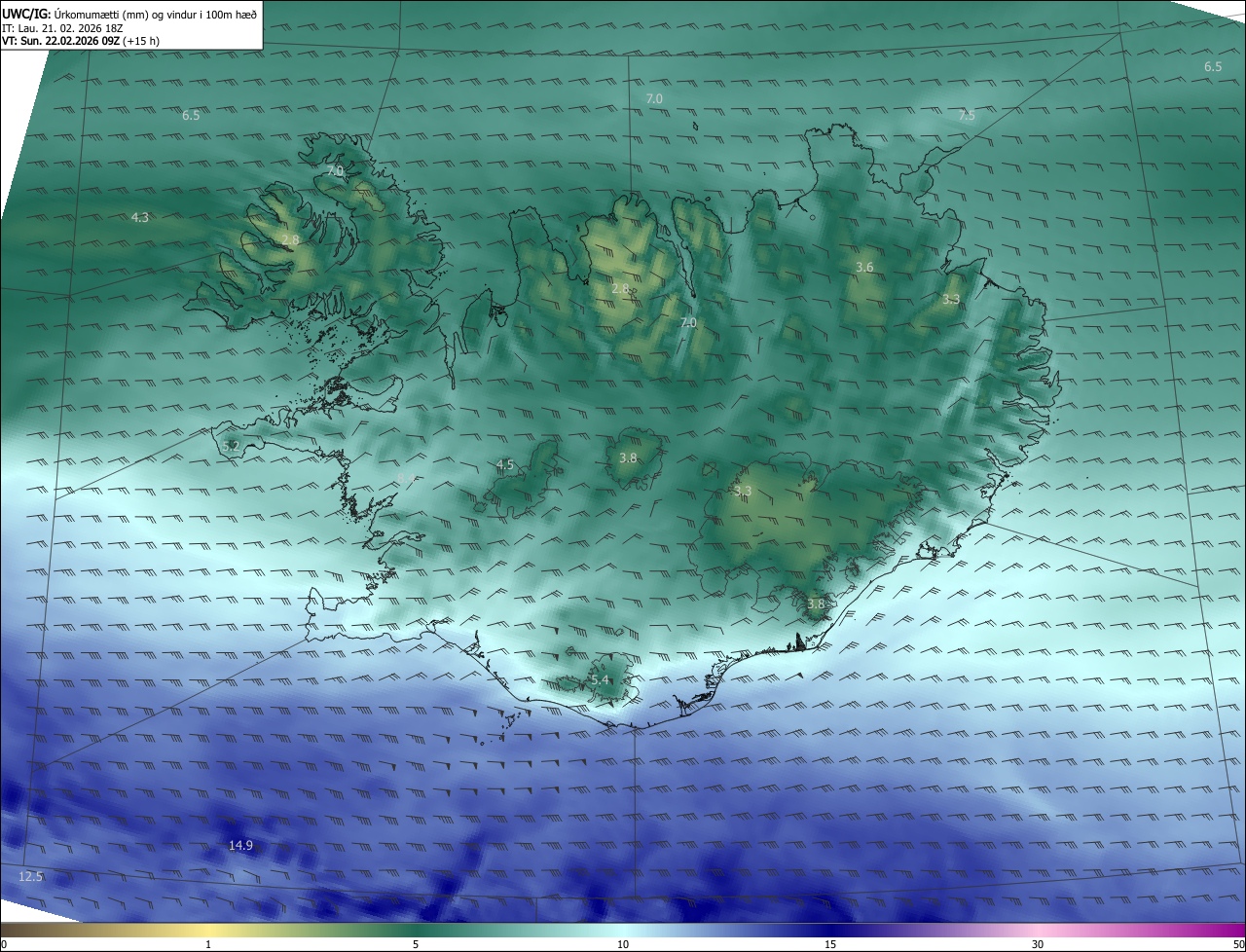1246x952 pixels.
Task: Click the 7.5 value off the northeast coast
Action: pos(966,115)
